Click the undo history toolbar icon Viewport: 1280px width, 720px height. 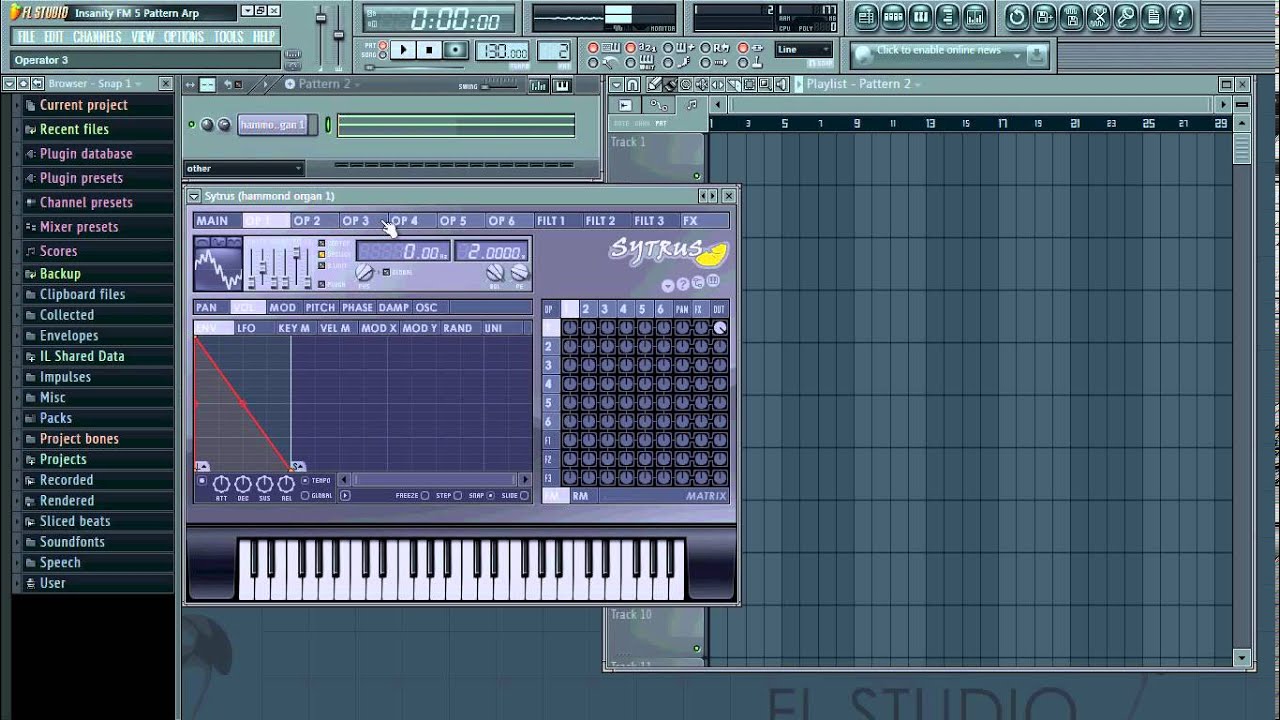1016,16
